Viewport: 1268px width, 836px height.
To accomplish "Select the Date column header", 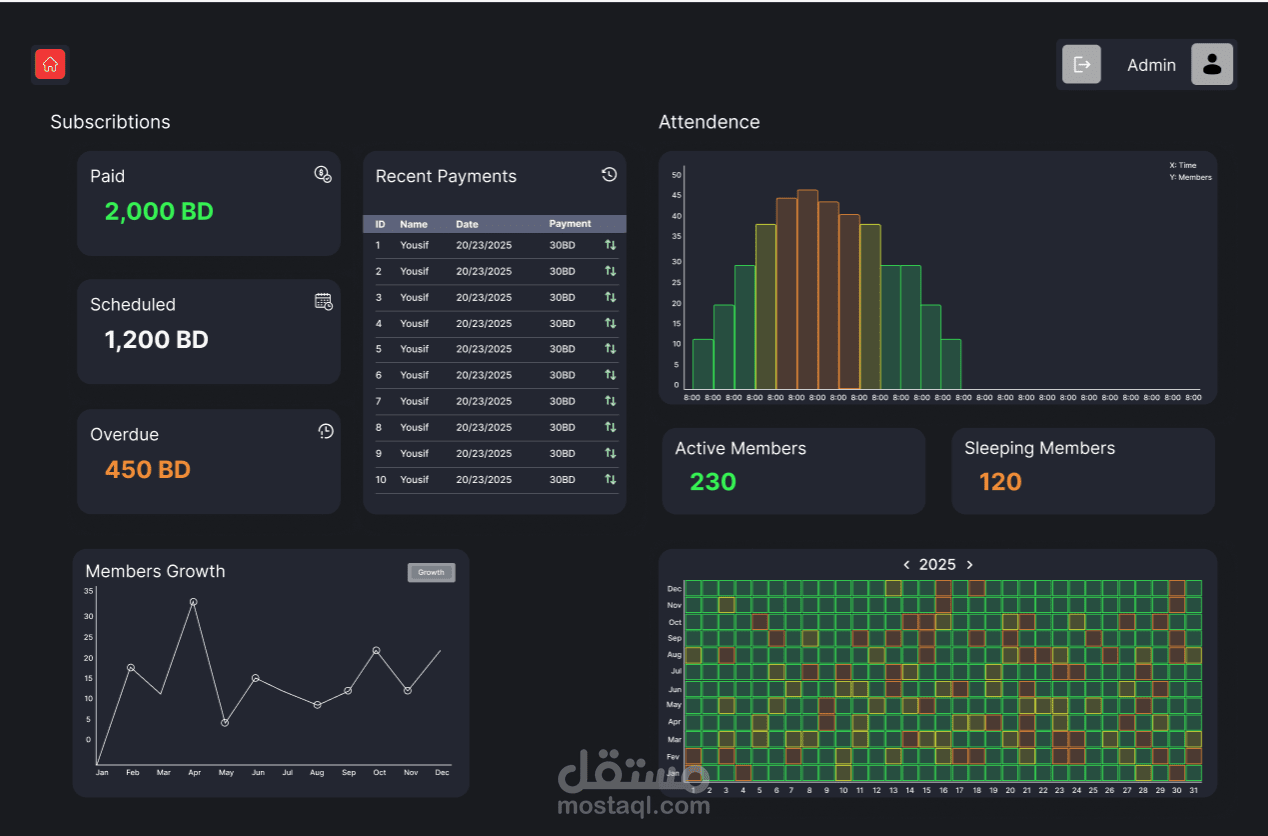I will [467, 224].
